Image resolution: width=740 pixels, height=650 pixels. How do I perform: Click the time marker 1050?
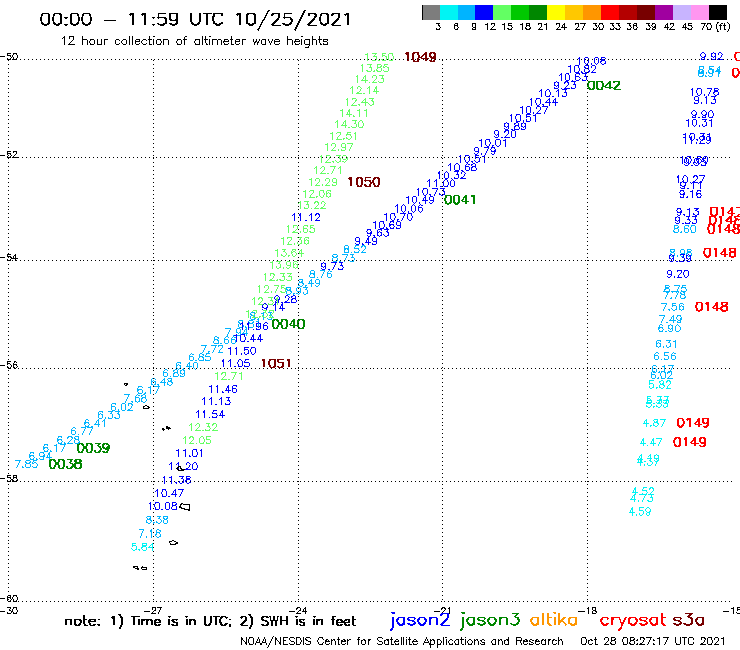[x=363, y=182]
